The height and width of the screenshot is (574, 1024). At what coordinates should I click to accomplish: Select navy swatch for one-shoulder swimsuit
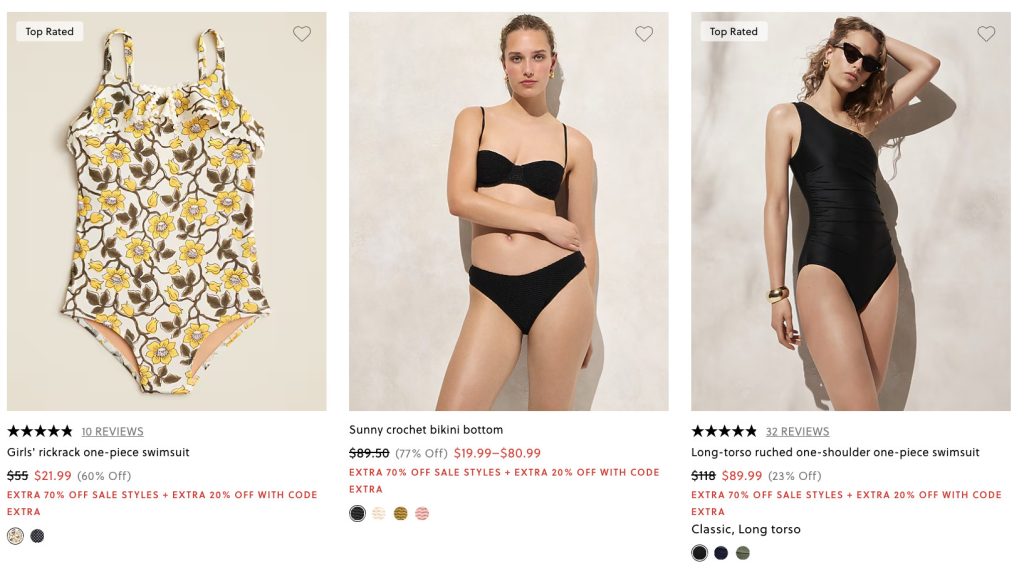click(721, 553)
